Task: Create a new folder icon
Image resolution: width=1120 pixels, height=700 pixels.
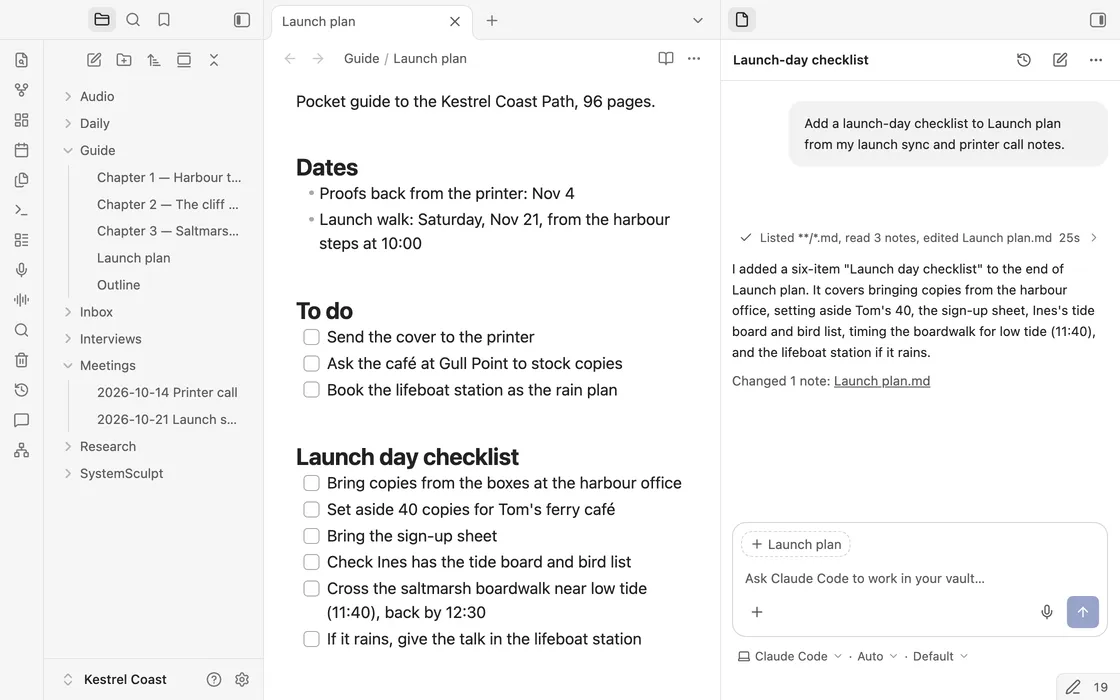Action: (124, 60)
